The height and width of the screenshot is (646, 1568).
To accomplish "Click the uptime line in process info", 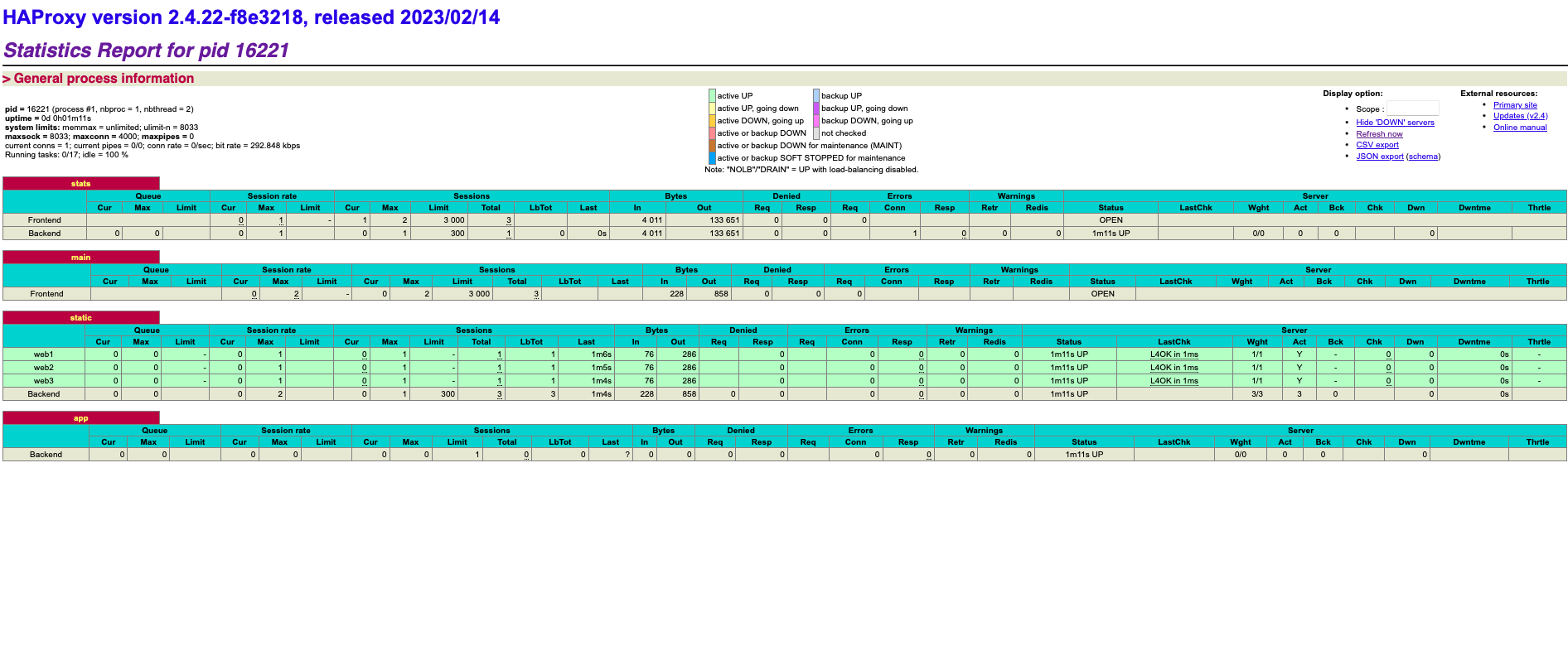I will [48, 118].
